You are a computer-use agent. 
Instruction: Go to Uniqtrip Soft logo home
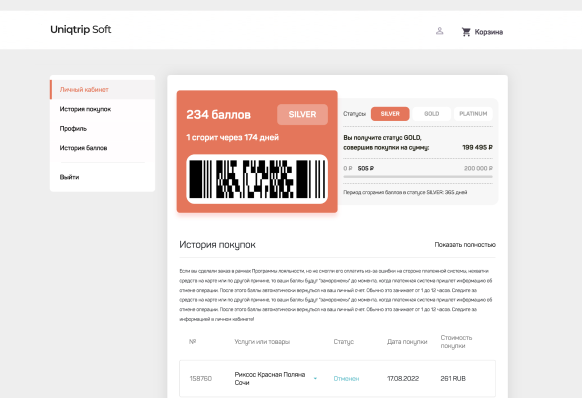pos(81,29)
